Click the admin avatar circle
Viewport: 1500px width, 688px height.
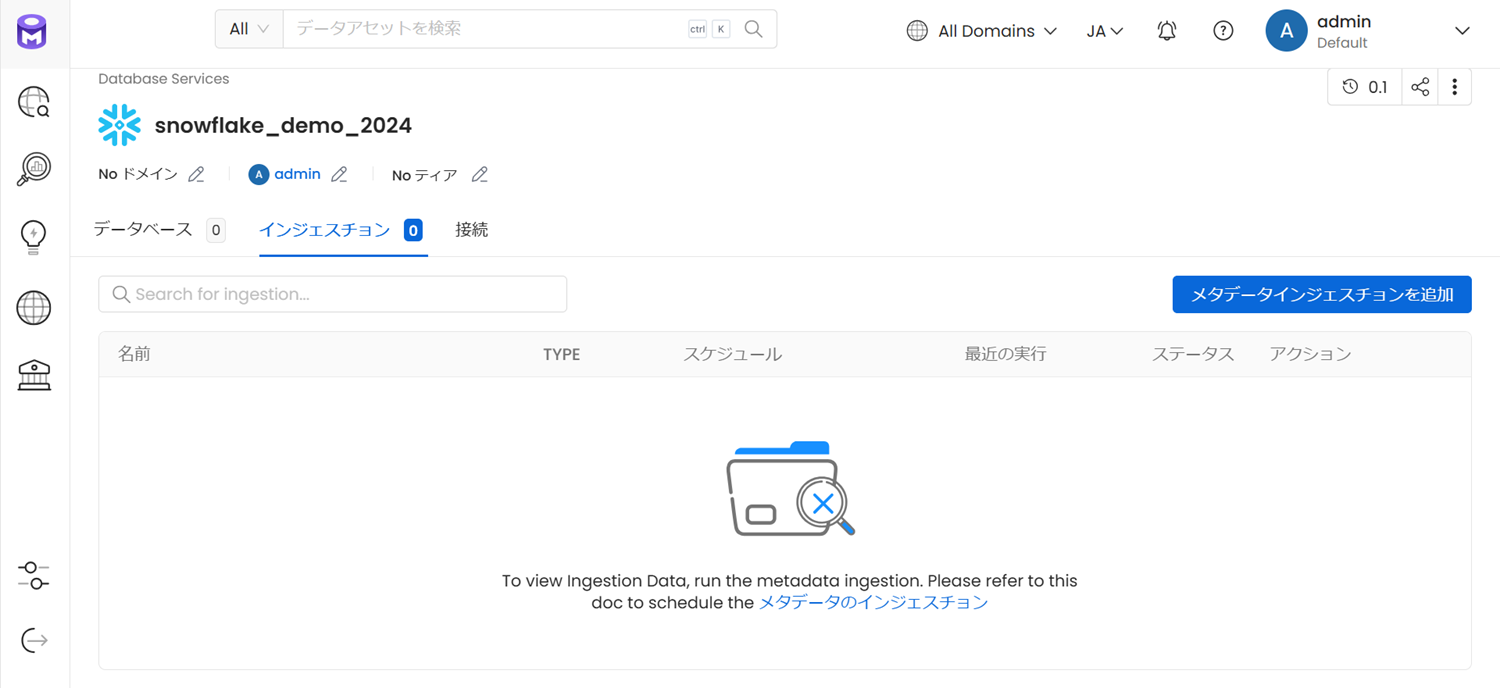(1286, 31)
